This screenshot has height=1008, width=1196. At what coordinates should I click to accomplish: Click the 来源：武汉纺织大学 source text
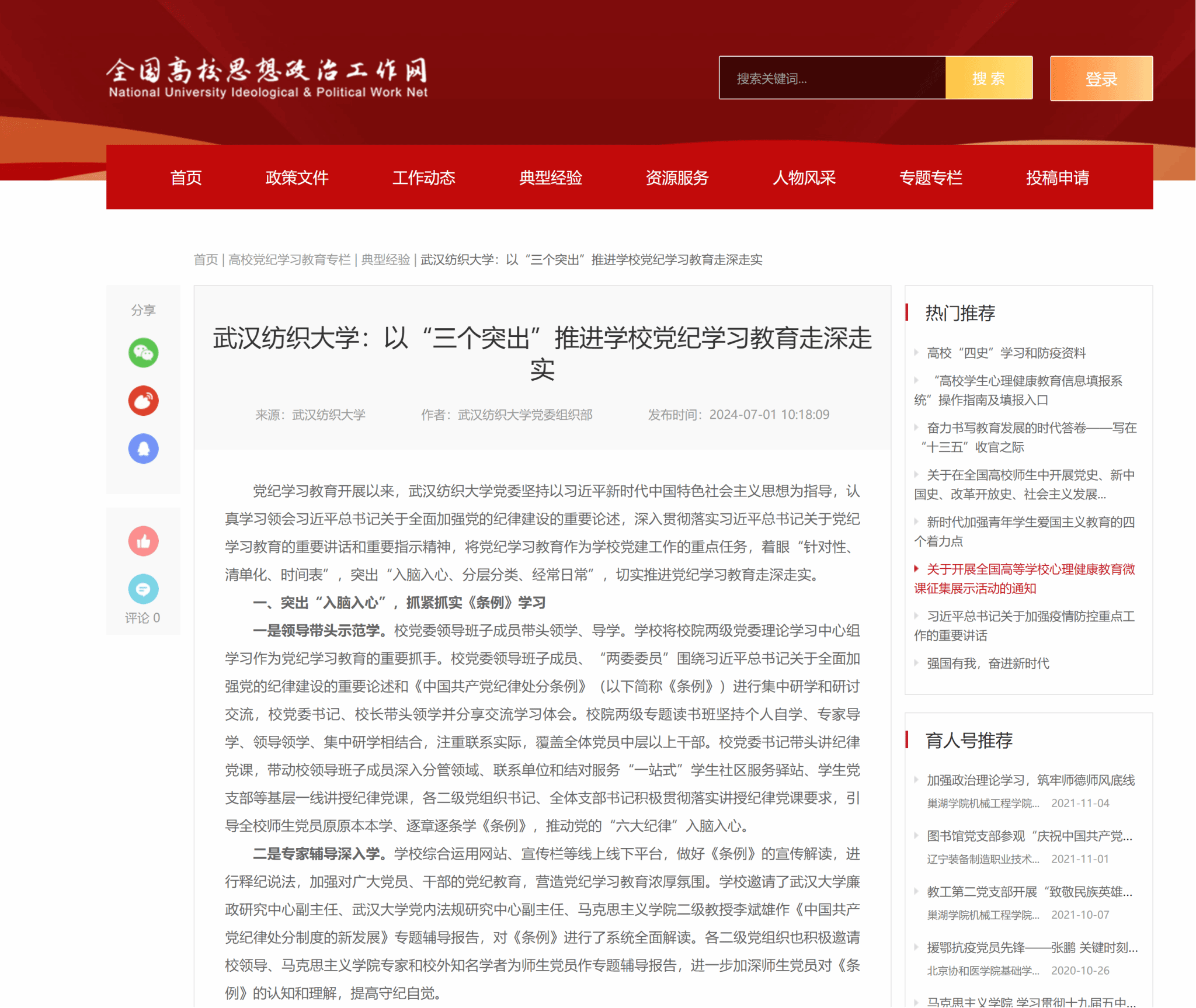point(310,415)
